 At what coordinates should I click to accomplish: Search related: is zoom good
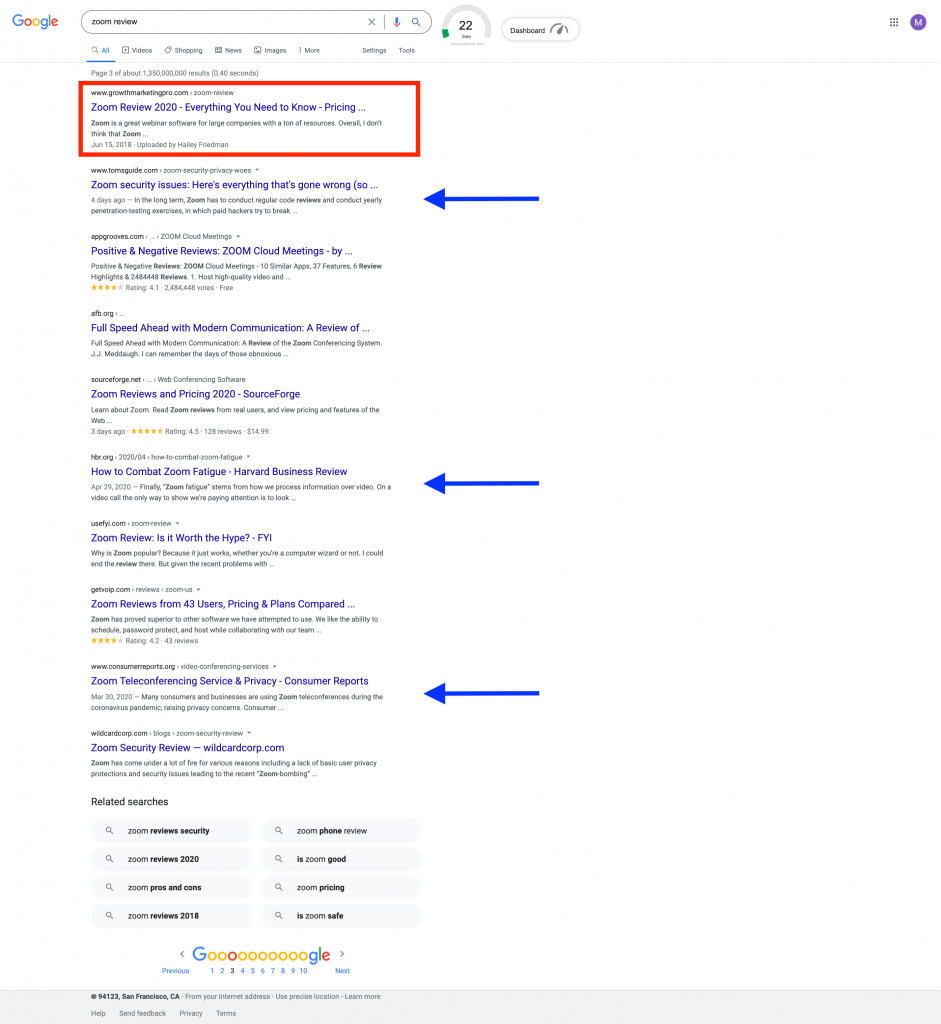pos(340,859)
